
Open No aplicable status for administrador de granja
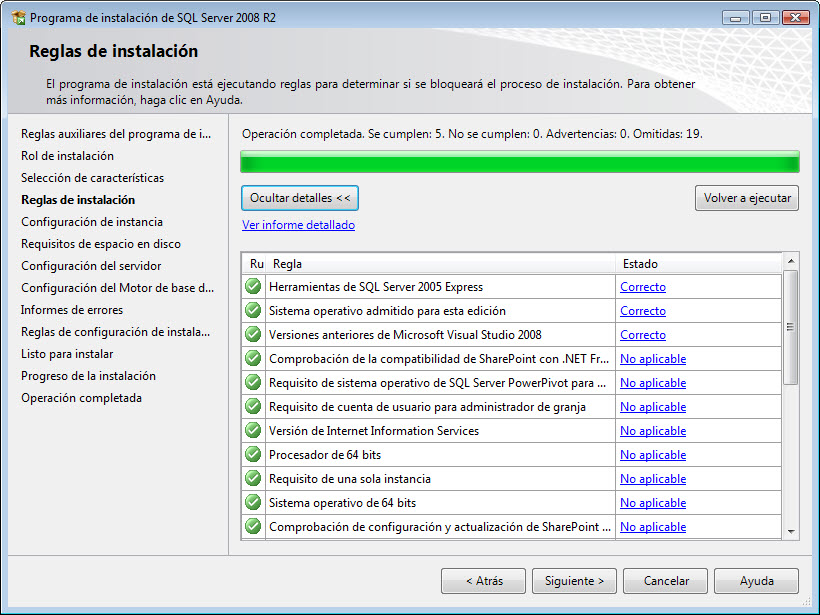(x=653, y=407)
